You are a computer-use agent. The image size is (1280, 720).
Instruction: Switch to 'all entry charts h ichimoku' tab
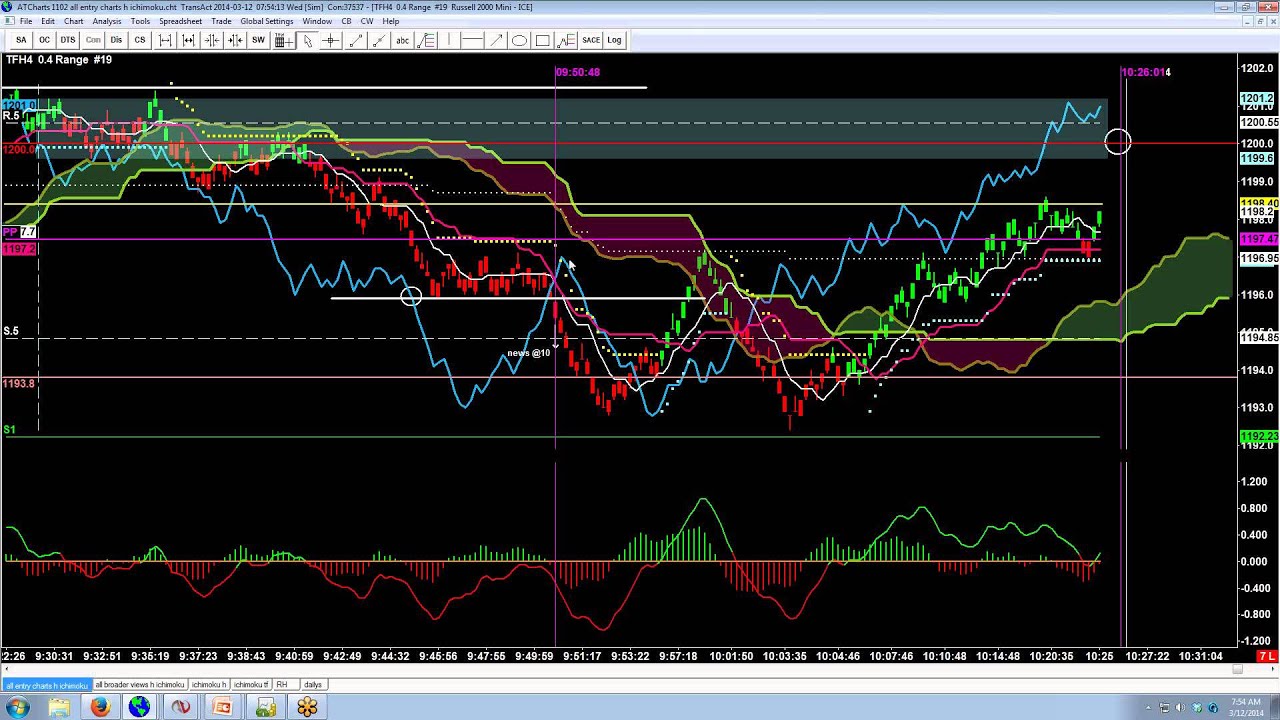[x=46, y=685]
